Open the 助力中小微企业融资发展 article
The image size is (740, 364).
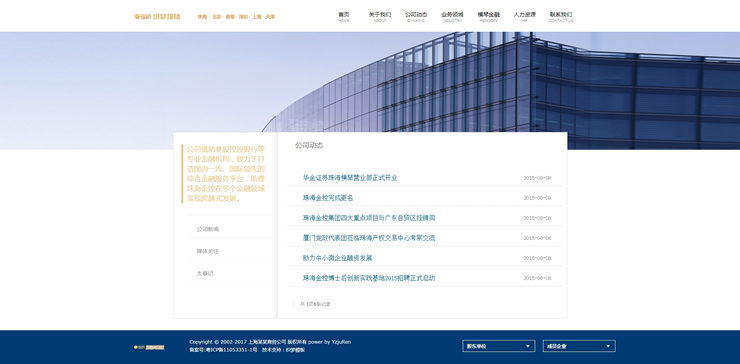point(337,258)
